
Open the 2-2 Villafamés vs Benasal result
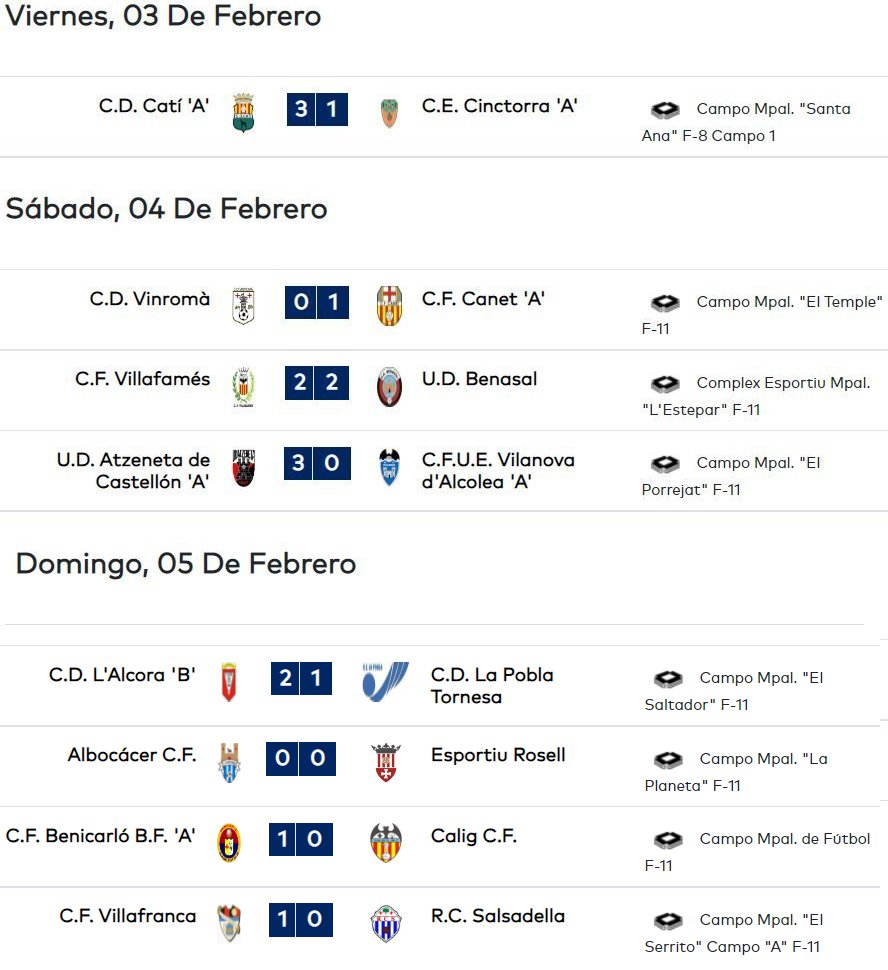click(x=317, y=382)
